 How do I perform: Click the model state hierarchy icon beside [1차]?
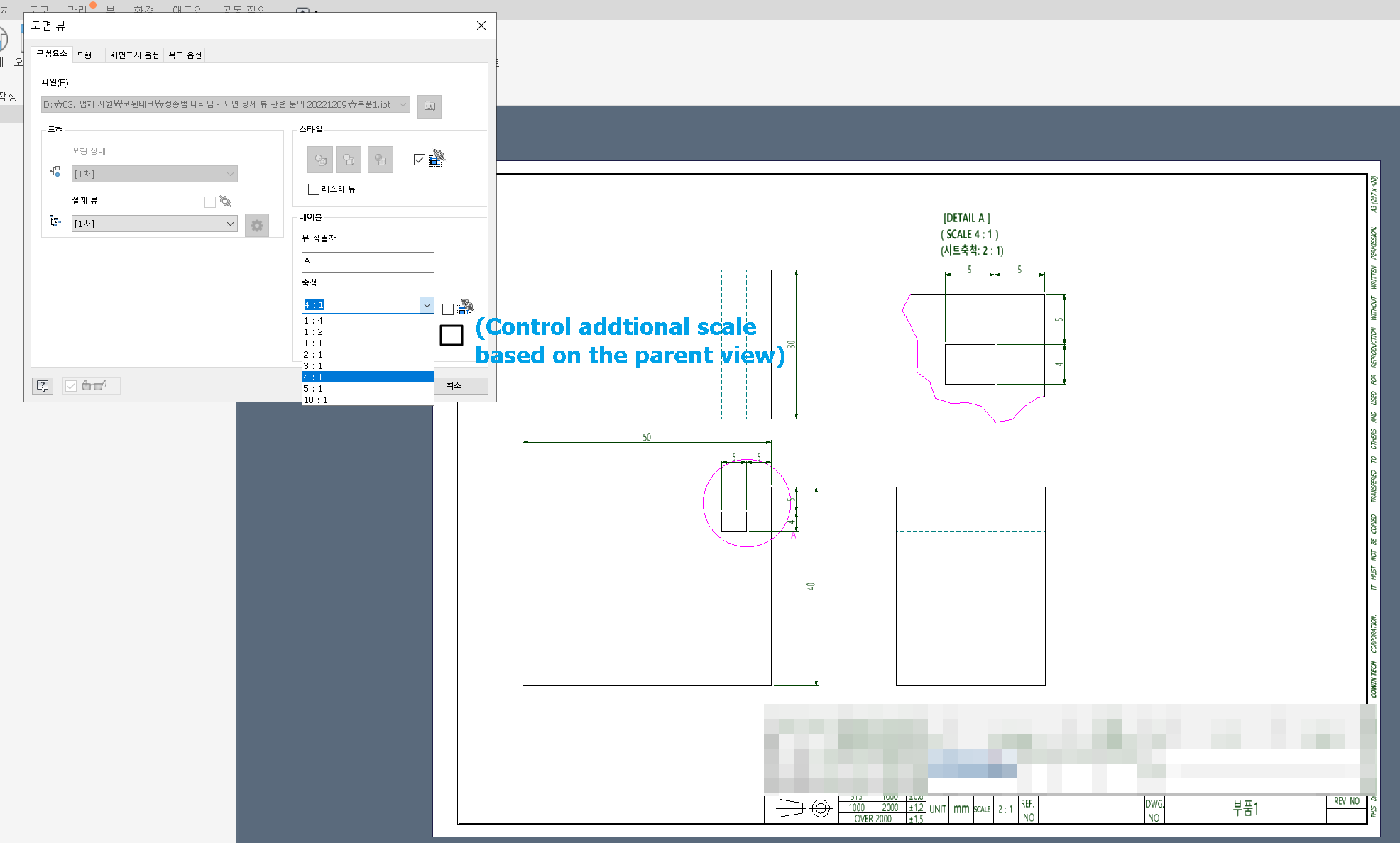[x=55, y=171]
